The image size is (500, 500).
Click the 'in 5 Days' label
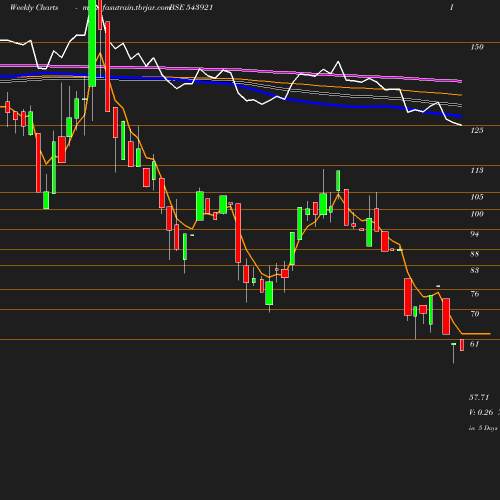tap(483, 428)
